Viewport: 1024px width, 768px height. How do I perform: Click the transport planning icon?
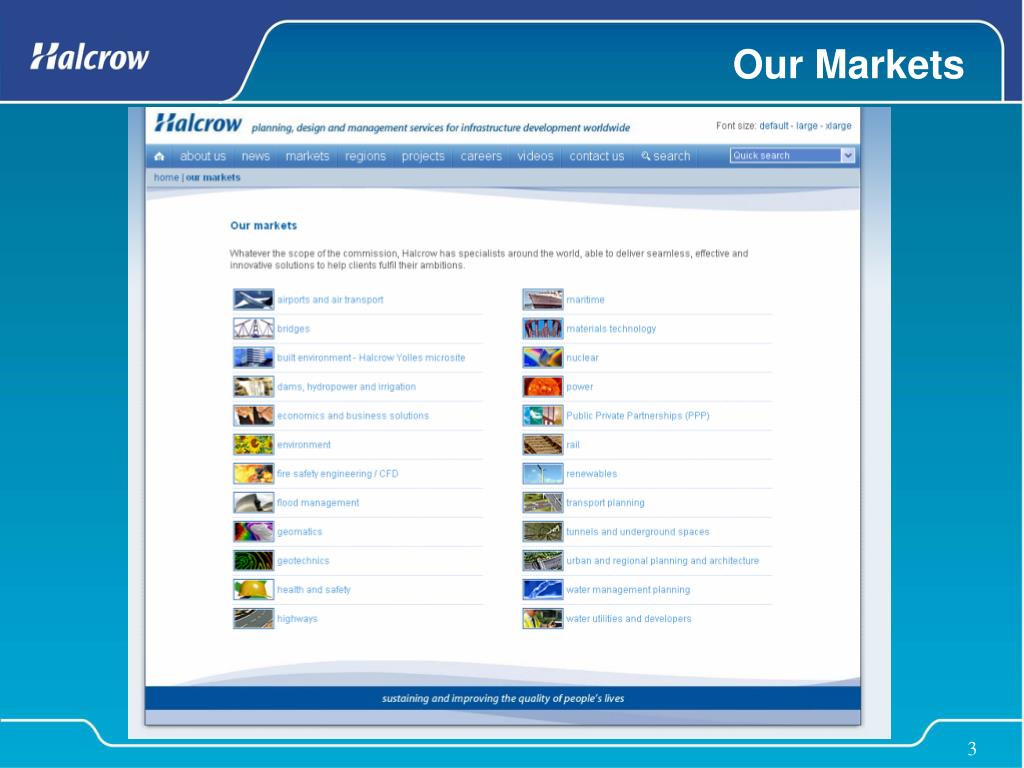[x=543, y=503]
